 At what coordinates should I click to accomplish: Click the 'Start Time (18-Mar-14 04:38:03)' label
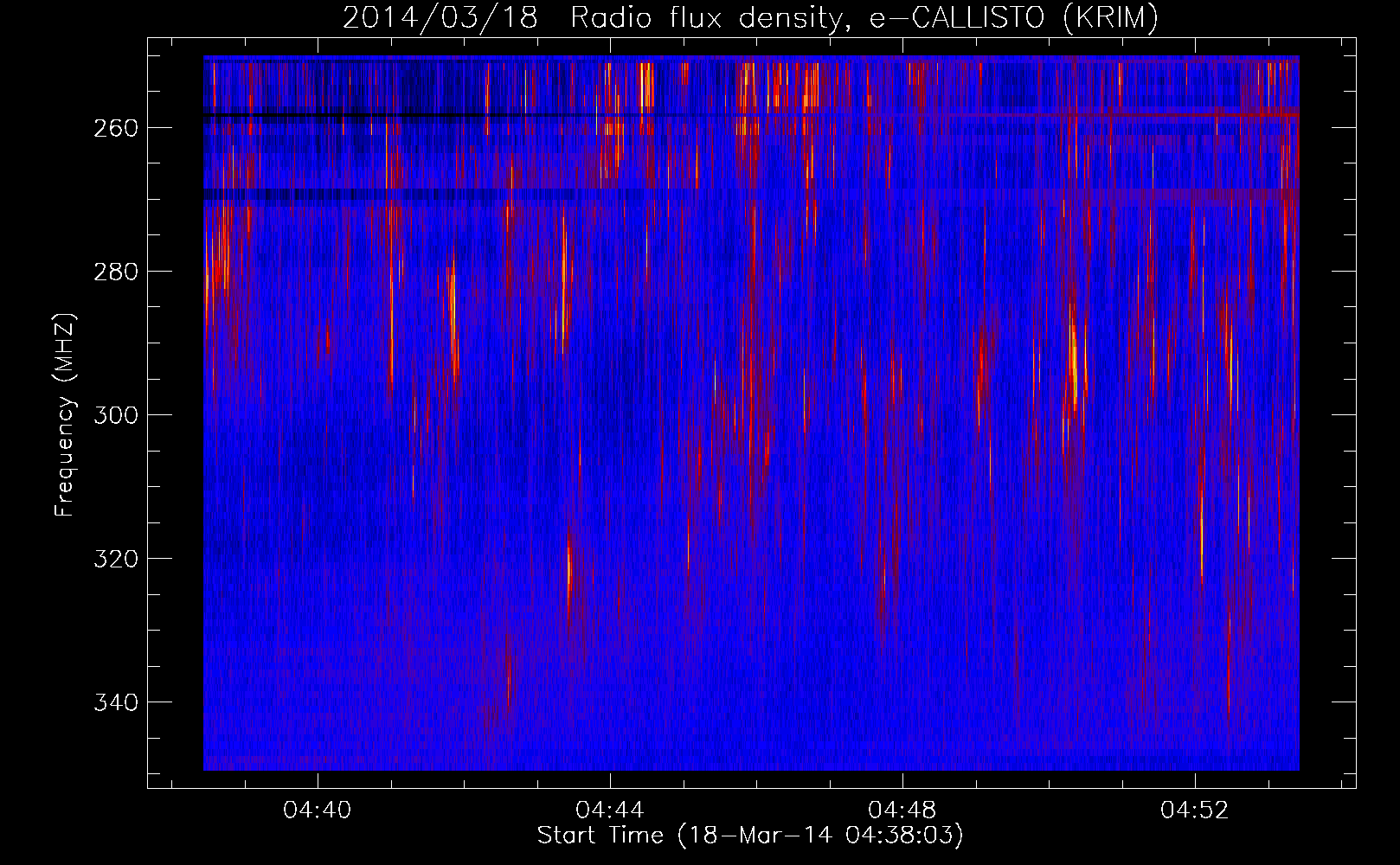(750, 836)
